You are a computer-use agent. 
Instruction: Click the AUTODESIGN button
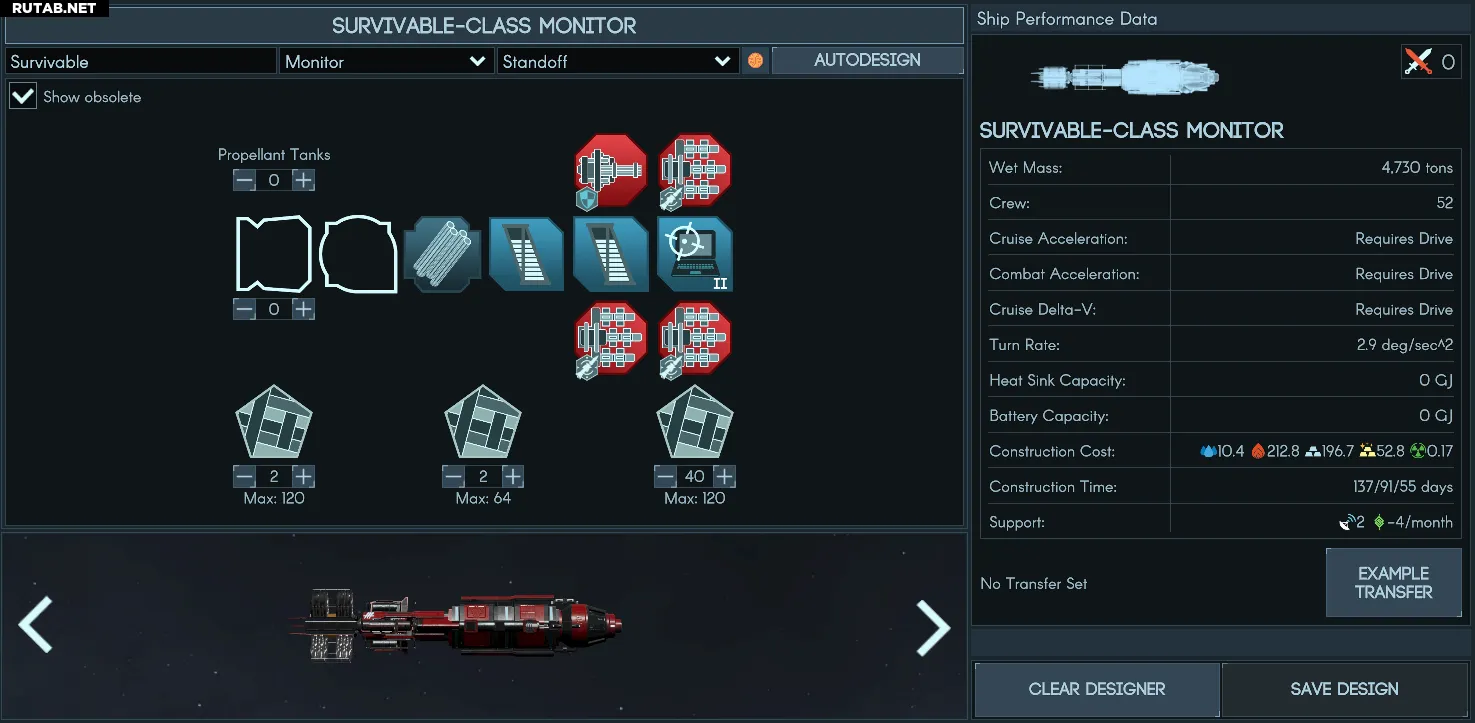(x=867, y=60)
